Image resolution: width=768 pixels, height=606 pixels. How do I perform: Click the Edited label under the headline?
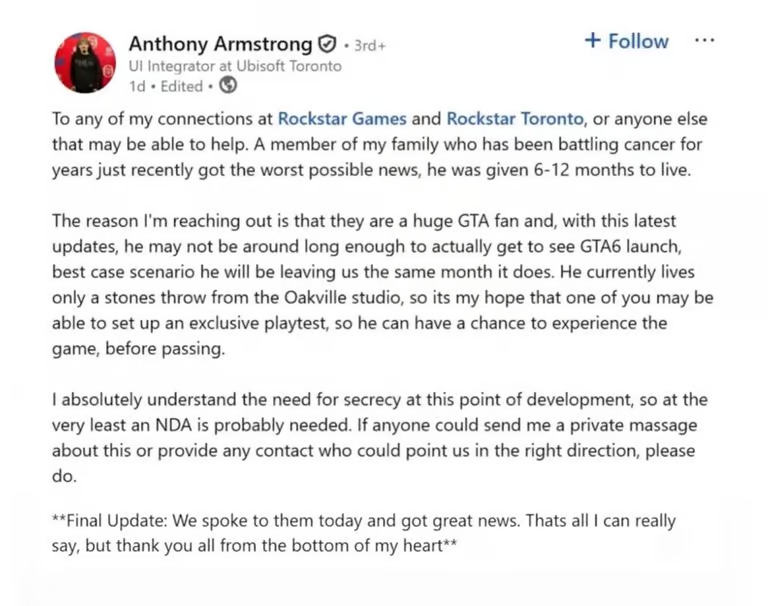tap(181, 86)
